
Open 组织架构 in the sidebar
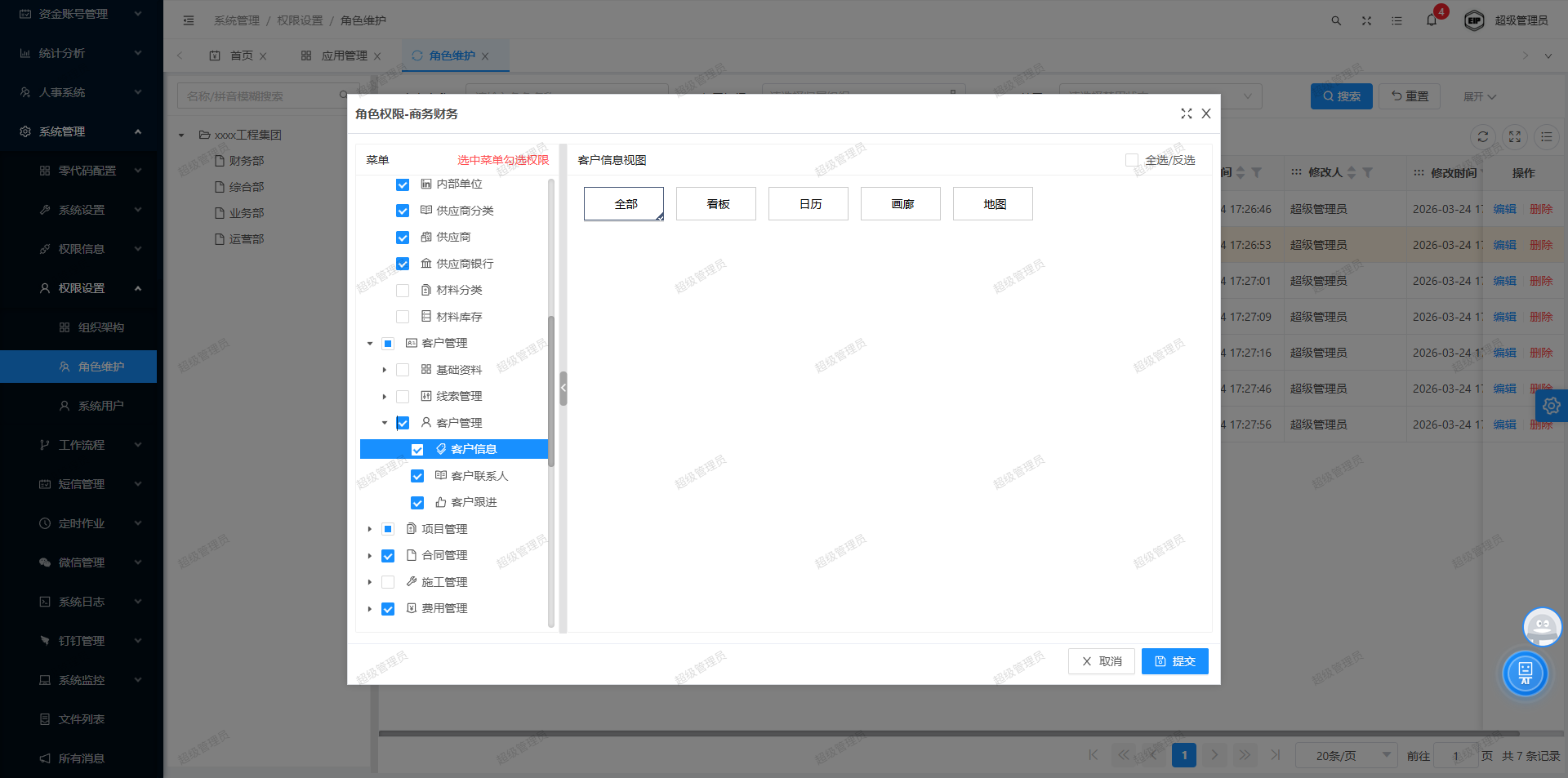tap(80, 327)
